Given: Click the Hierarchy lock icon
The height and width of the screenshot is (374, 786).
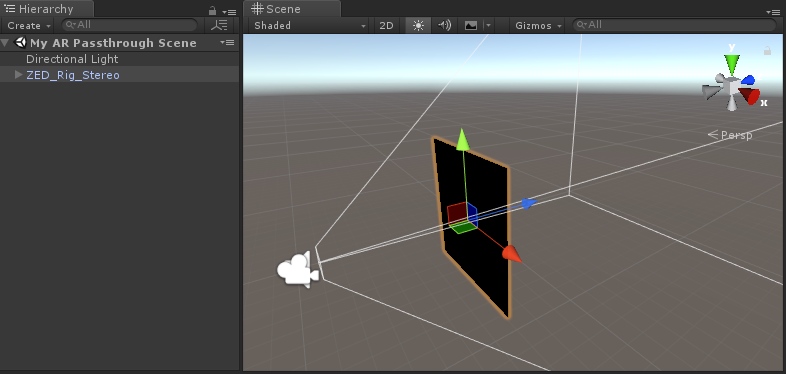Looking at the screenshot, I should 213,11.
